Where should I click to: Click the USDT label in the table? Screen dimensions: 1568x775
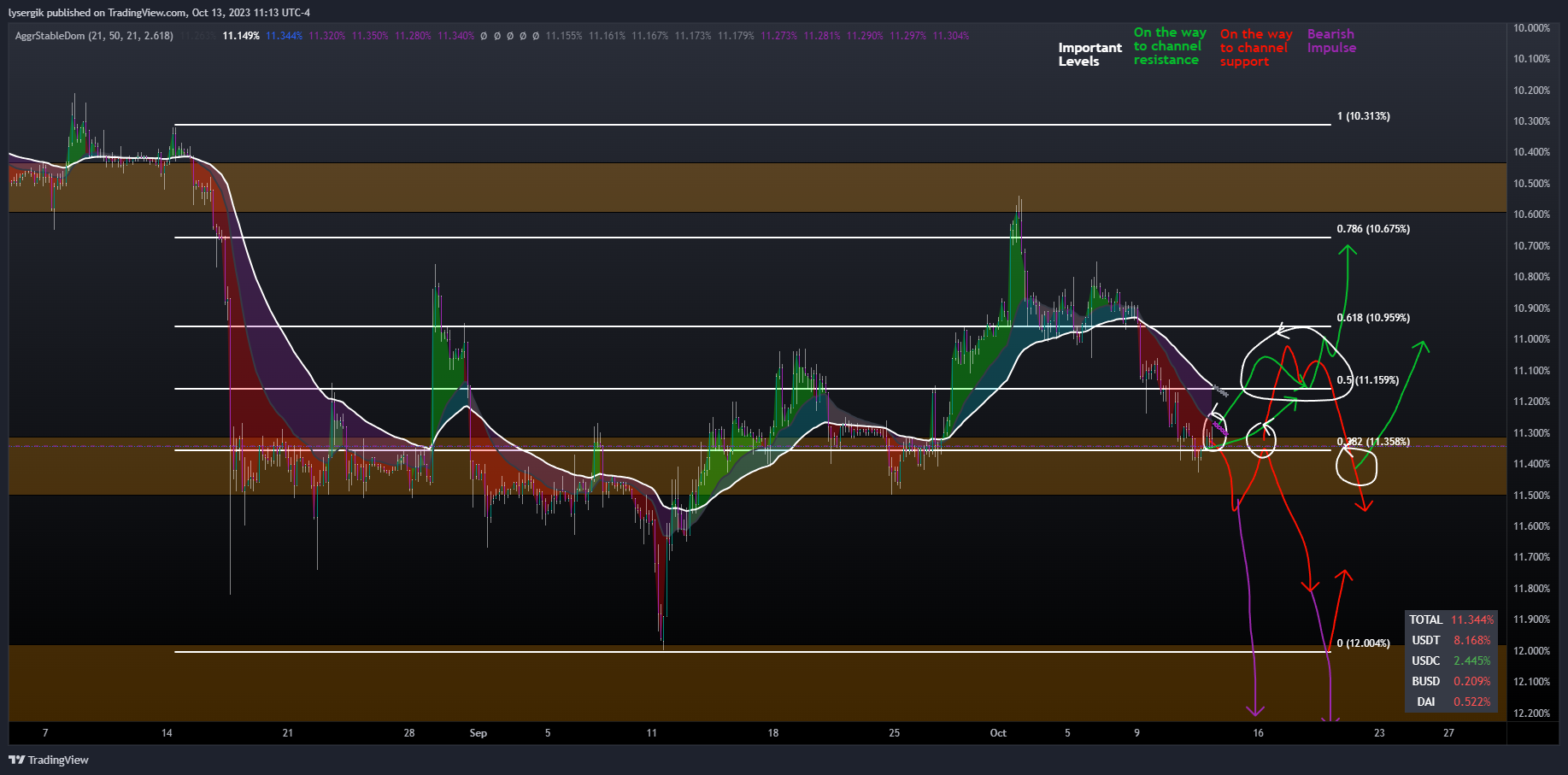click(1425, 640)
